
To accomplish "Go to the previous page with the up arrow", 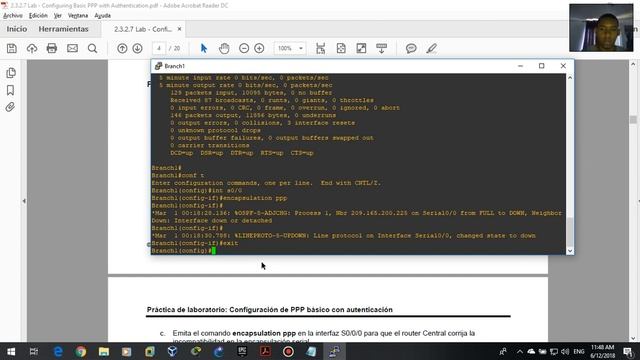I will coord(122,49).
